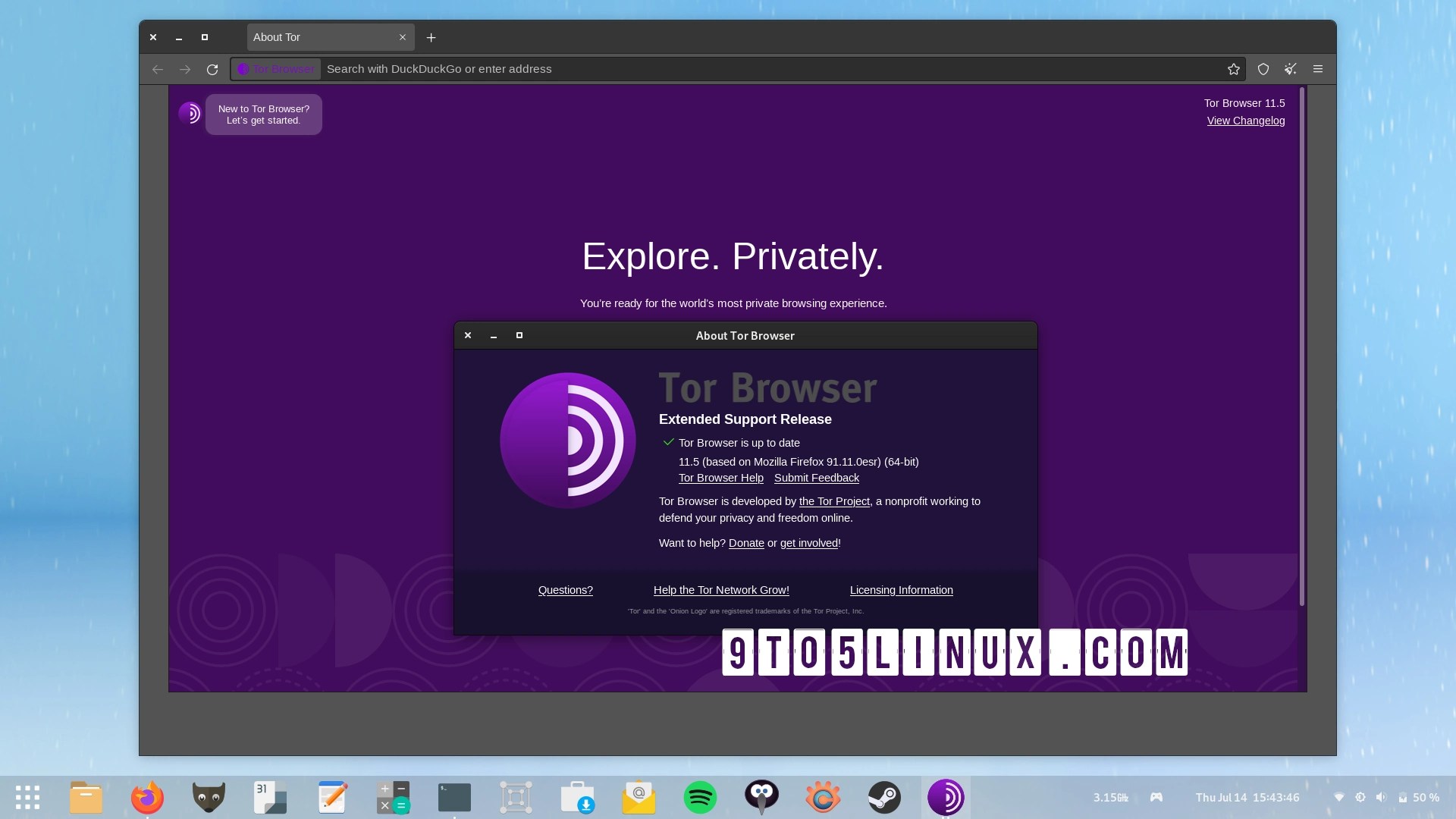Open the applications grid in the taskbar
The height and width of the screenshot is (819, 1456).
click(27, 797)
